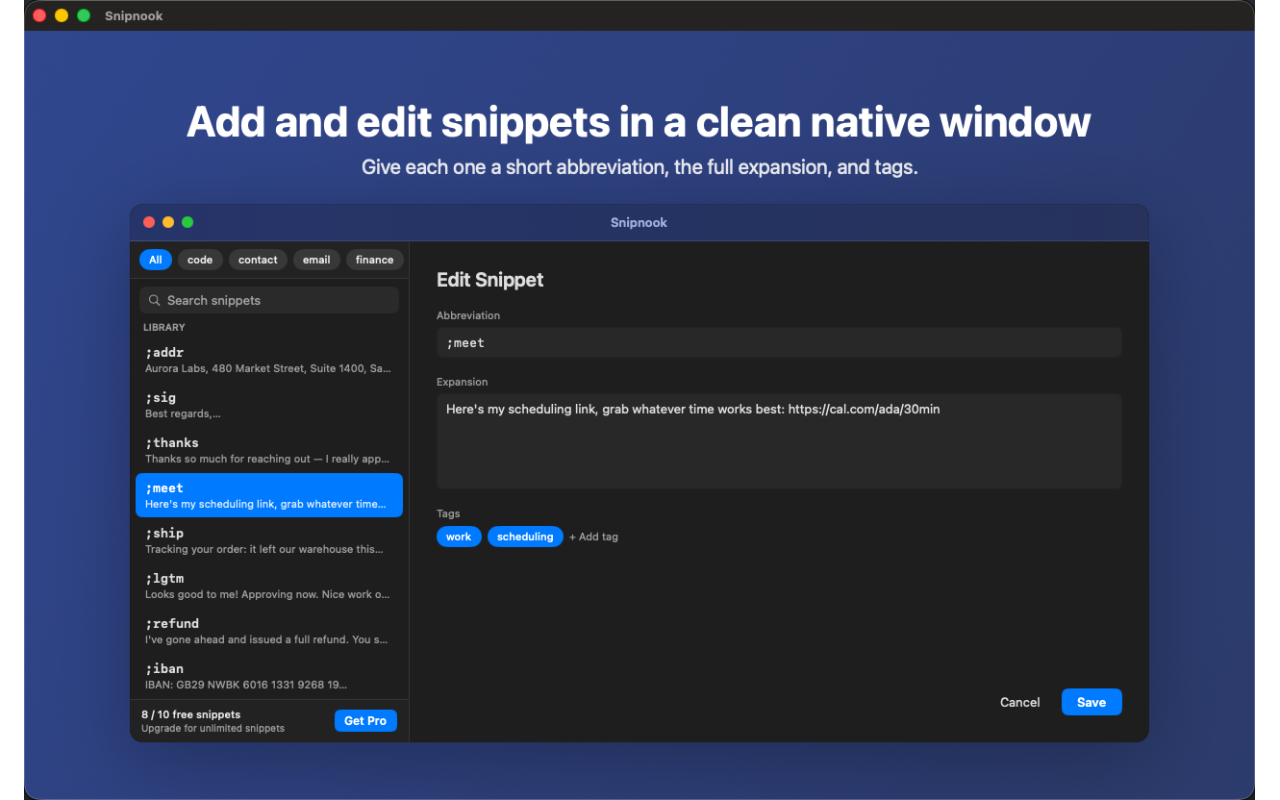Save the snippet
The height and width of the screenshot is (800, 1280).
1092,702
